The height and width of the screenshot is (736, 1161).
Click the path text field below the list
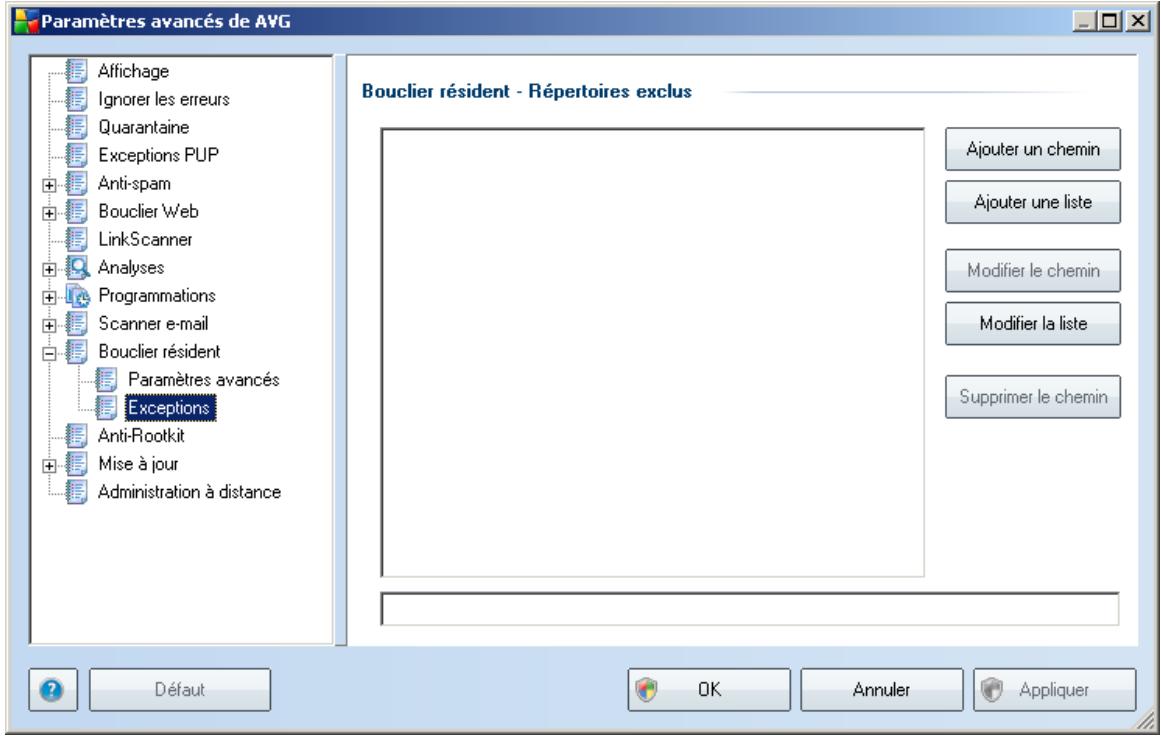click(749, 609)
